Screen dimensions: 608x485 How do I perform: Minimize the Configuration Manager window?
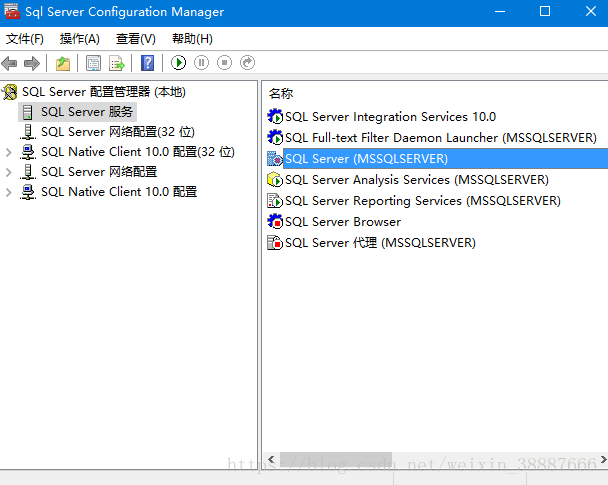pyautogui.click(x=500, y=12)
